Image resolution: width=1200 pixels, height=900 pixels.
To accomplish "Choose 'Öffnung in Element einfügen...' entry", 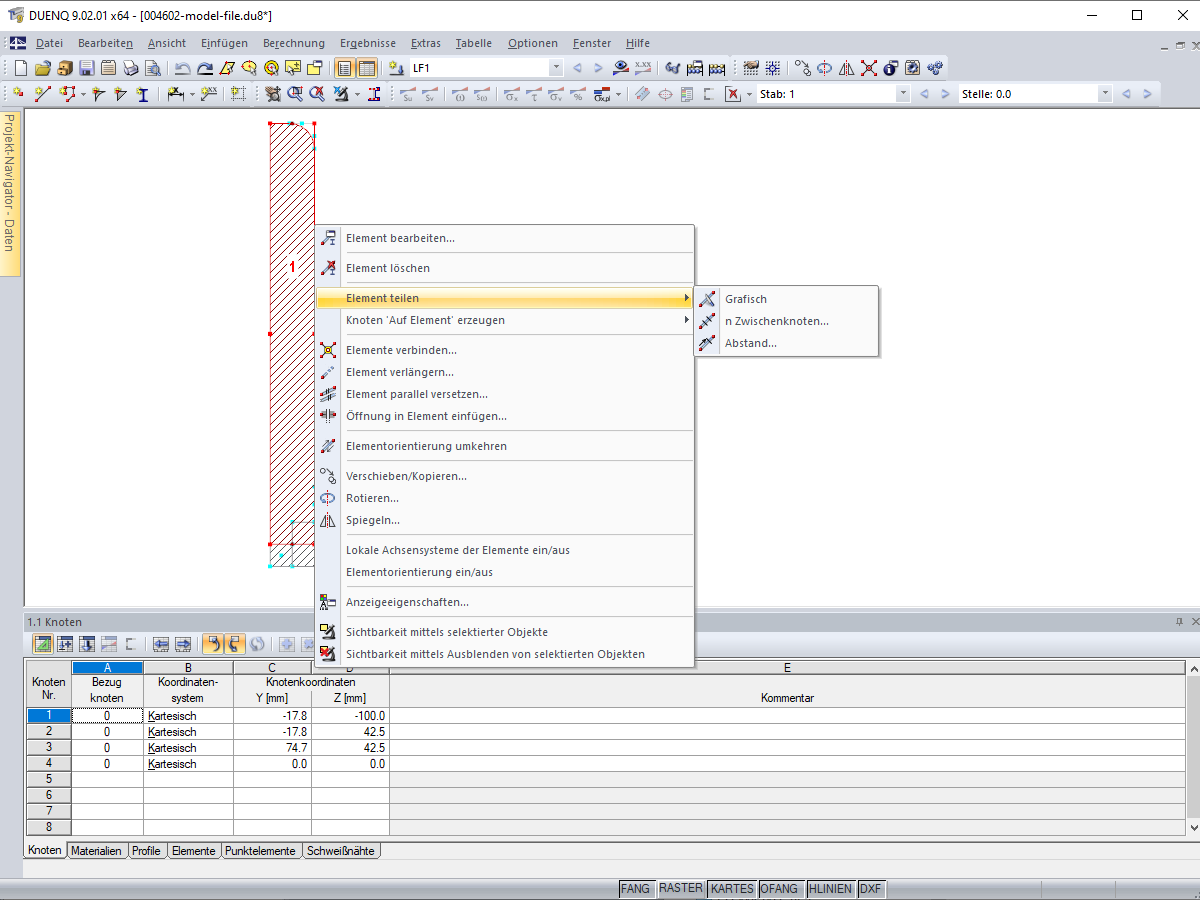I will click(x=504, y=416).
